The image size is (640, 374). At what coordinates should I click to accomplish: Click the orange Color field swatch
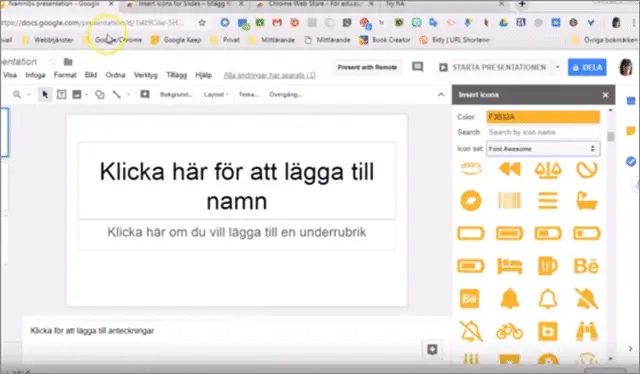[543, 117]
